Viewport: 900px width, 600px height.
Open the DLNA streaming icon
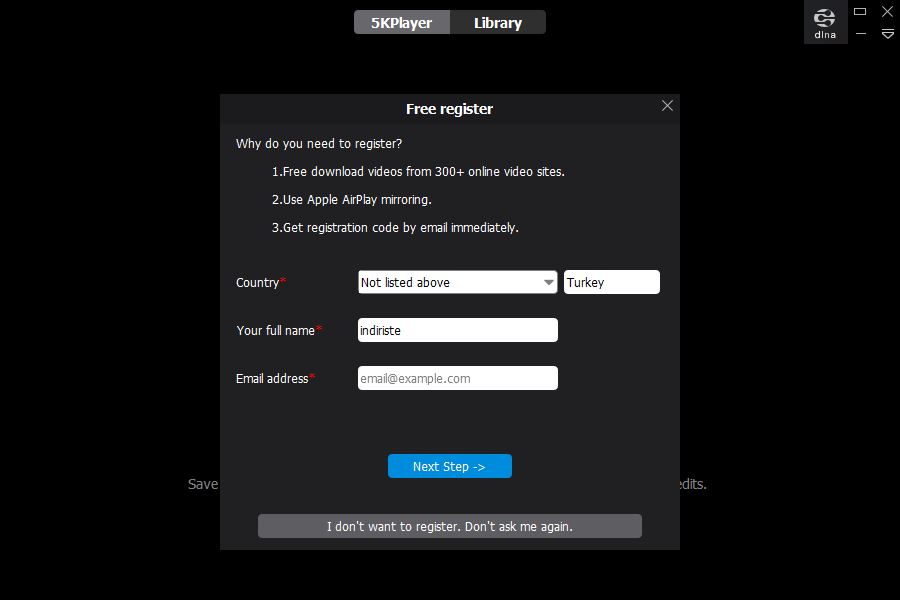click(825, 23)
